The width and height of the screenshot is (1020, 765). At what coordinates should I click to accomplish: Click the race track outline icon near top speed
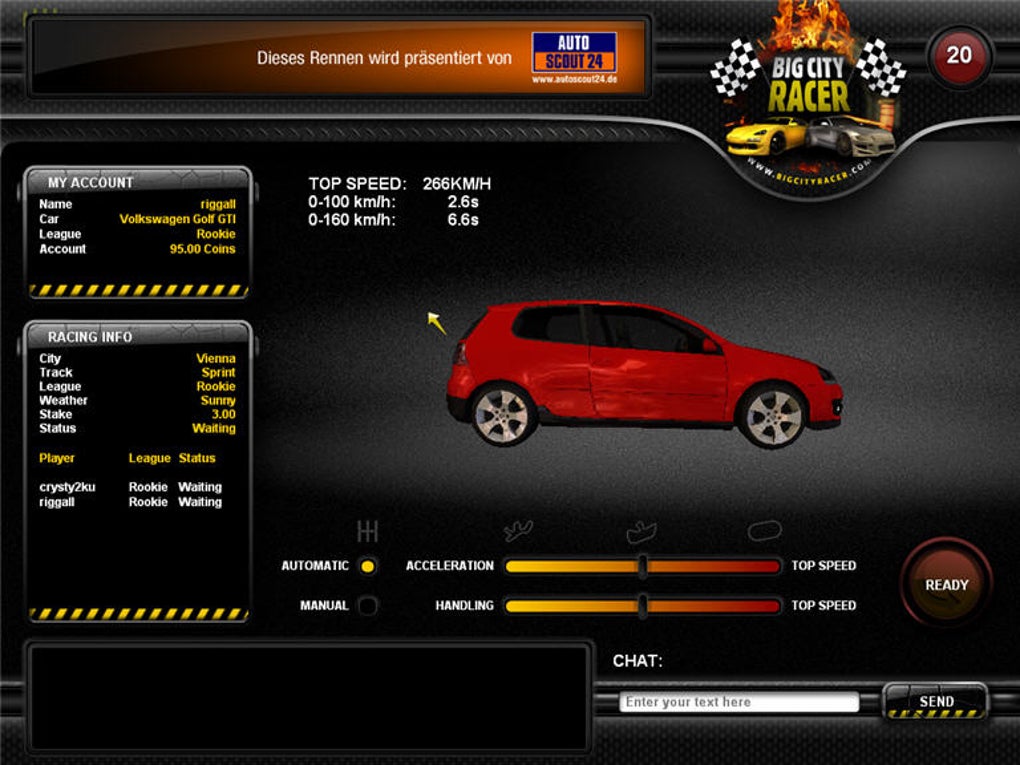[764, 531]
